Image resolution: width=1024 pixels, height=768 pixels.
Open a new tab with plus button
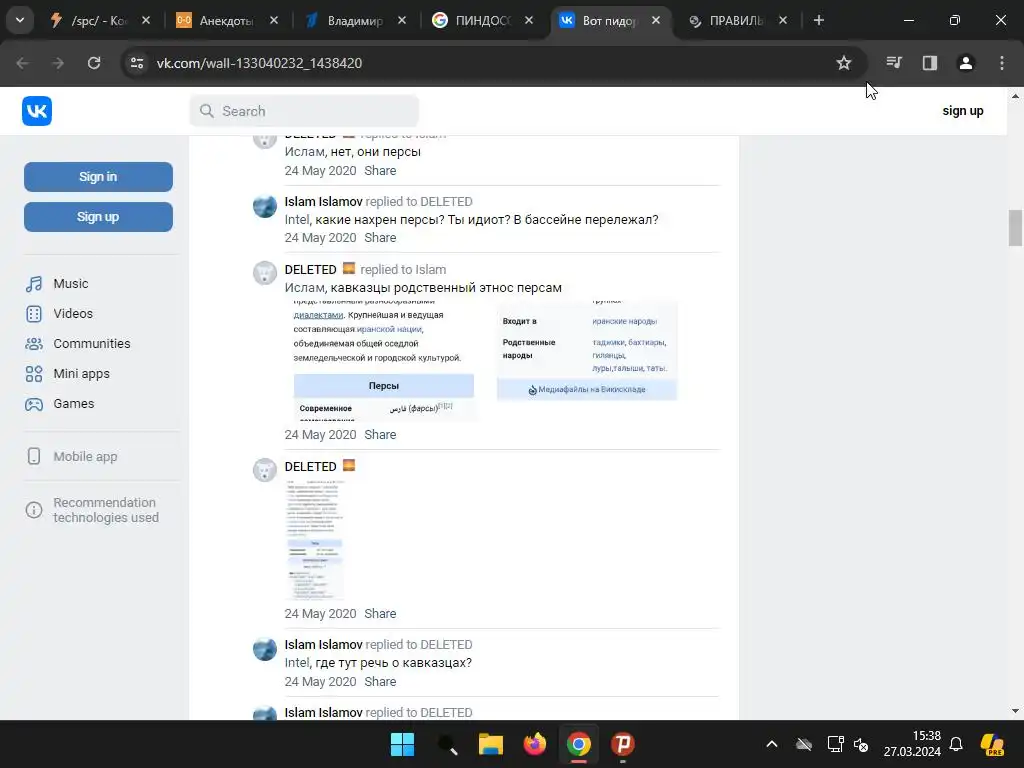819,20
